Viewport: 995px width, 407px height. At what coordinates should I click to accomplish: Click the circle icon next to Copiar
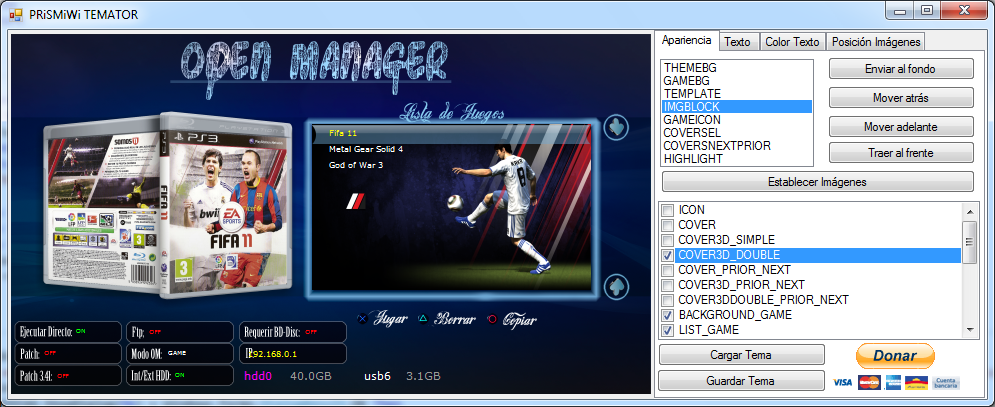tap(492, 320)
